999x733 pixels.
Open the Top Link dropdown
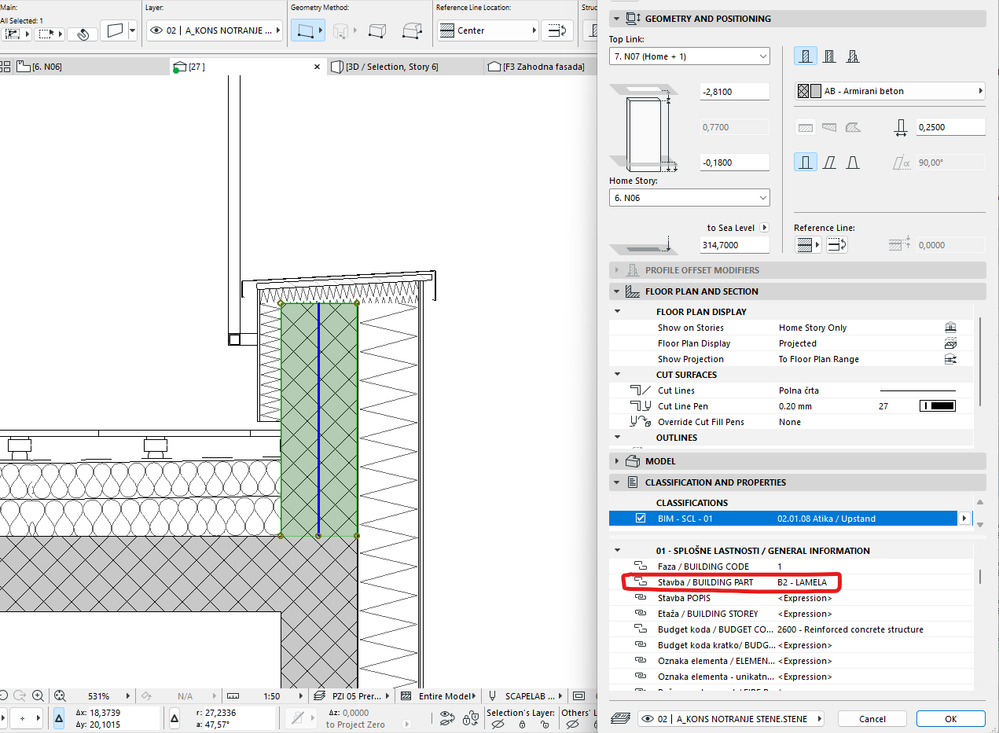click(689, 57)
